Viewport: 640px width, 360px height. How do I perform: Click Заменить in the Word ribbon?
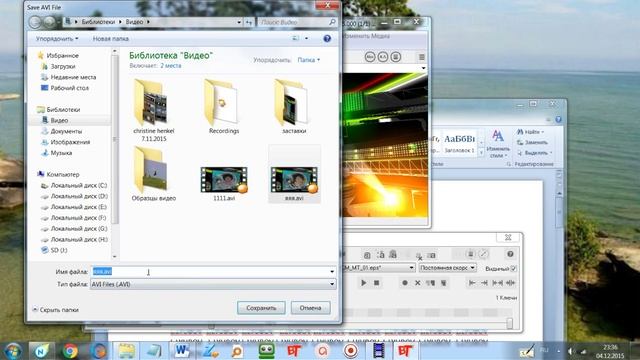[532, 142]
